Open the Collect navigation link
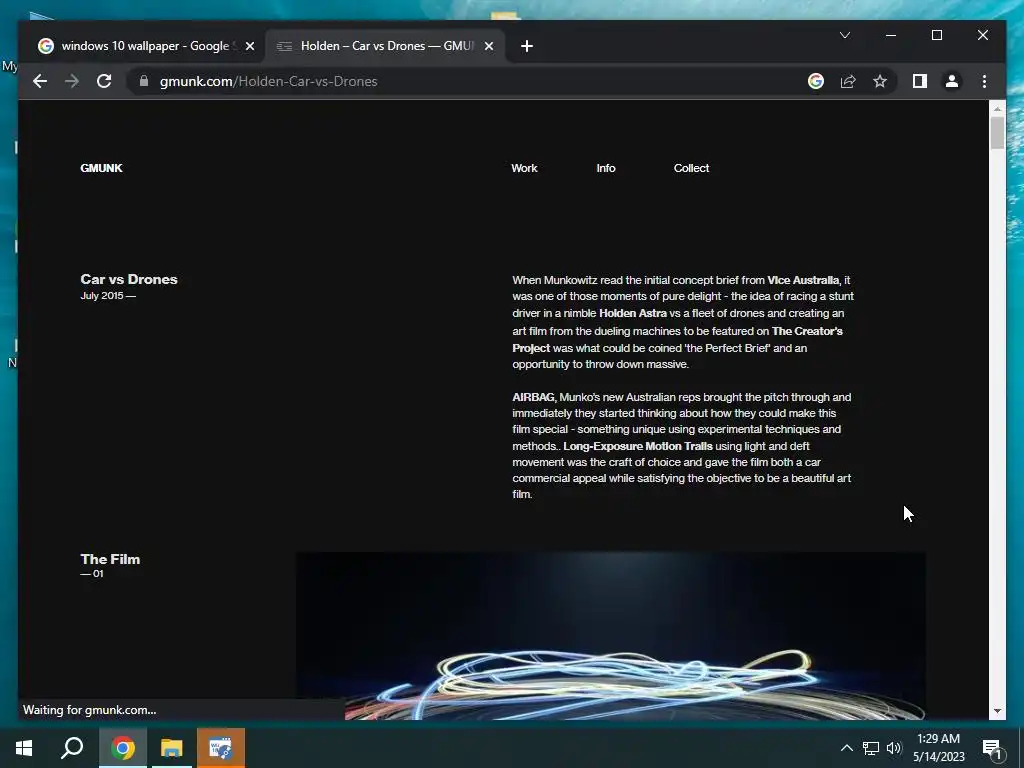This screenshot has width=1024, height=768. coord(691,168)
